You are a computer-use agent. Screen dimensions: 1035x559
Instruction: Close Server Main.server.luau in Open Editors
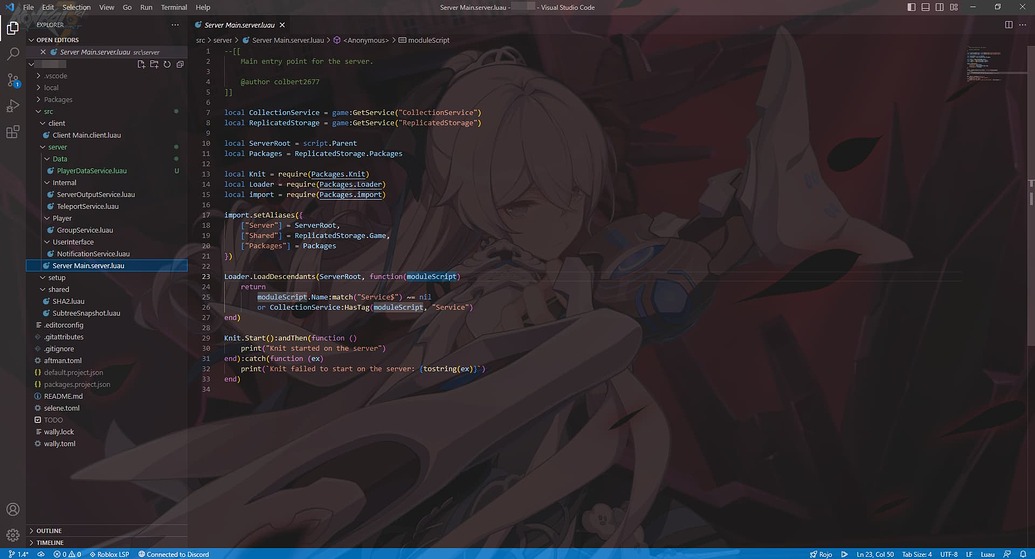(43, 52)
